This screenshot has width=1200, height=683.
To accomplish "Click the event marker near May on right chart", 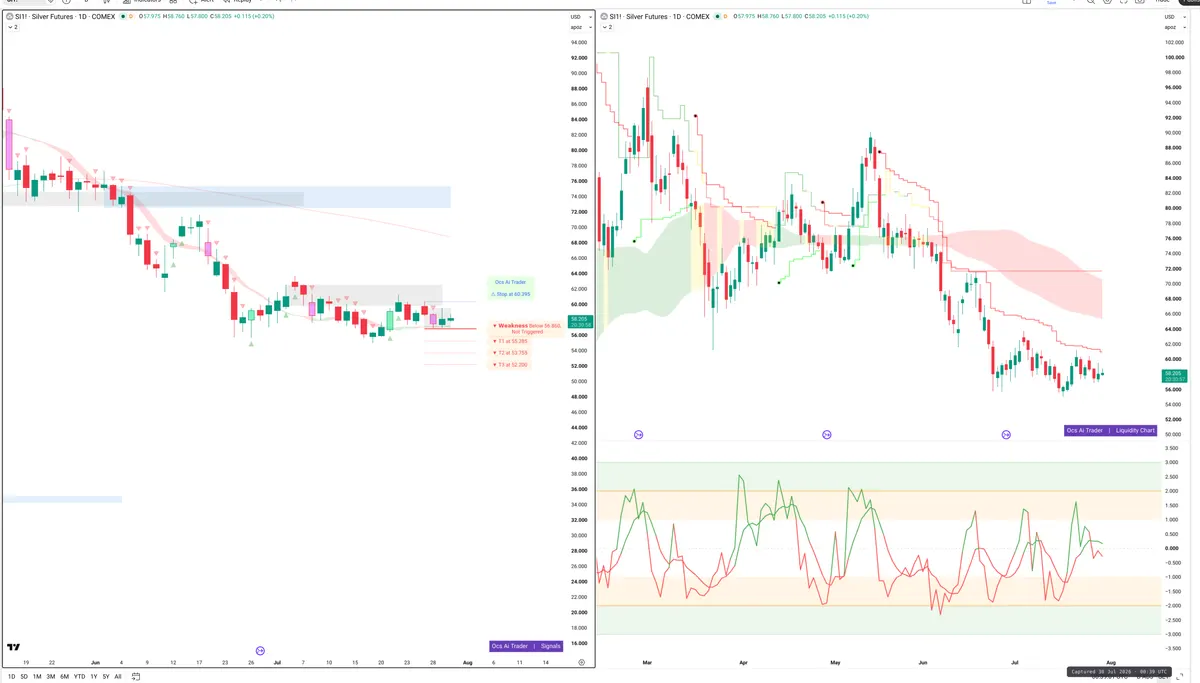I will click(827, 434).
